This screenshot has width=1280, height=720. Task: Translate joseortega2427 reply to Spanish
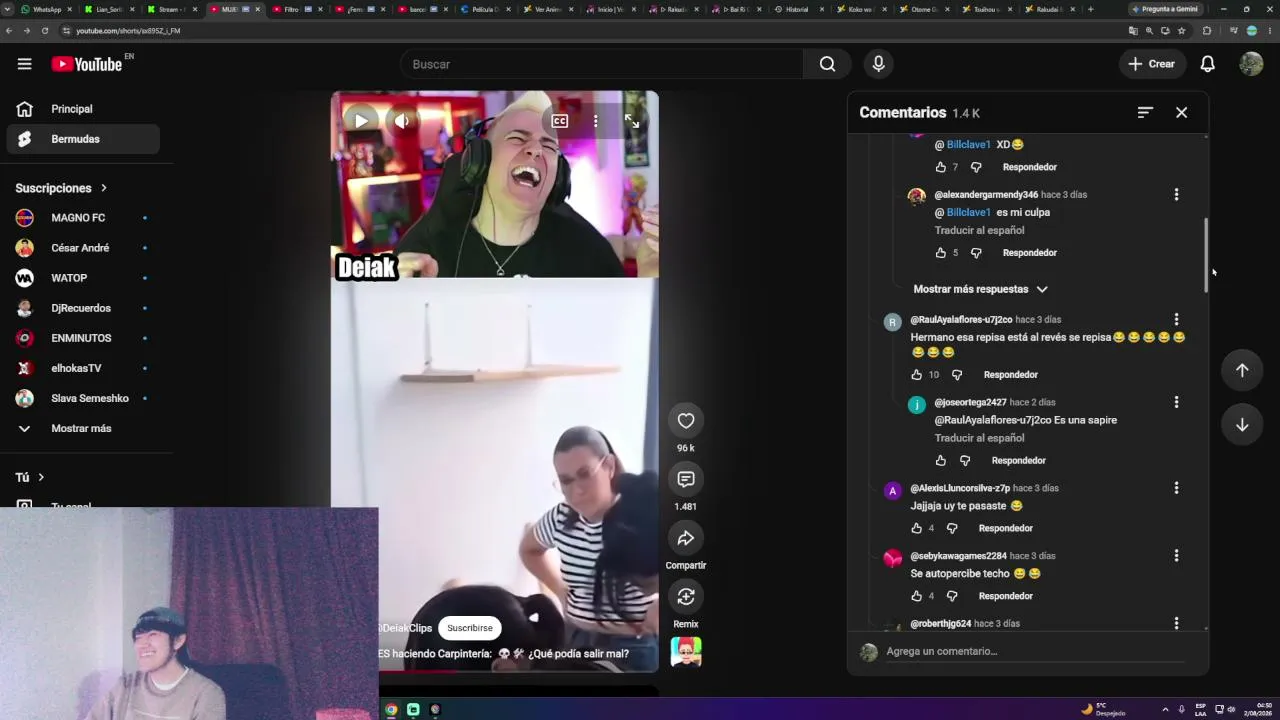pos(979,438)
